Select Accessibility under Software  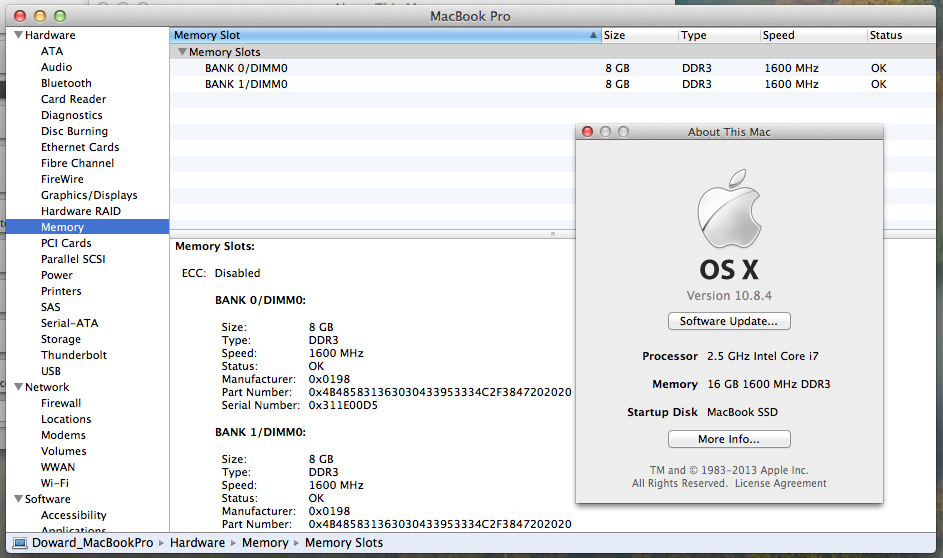coord(73,515)
